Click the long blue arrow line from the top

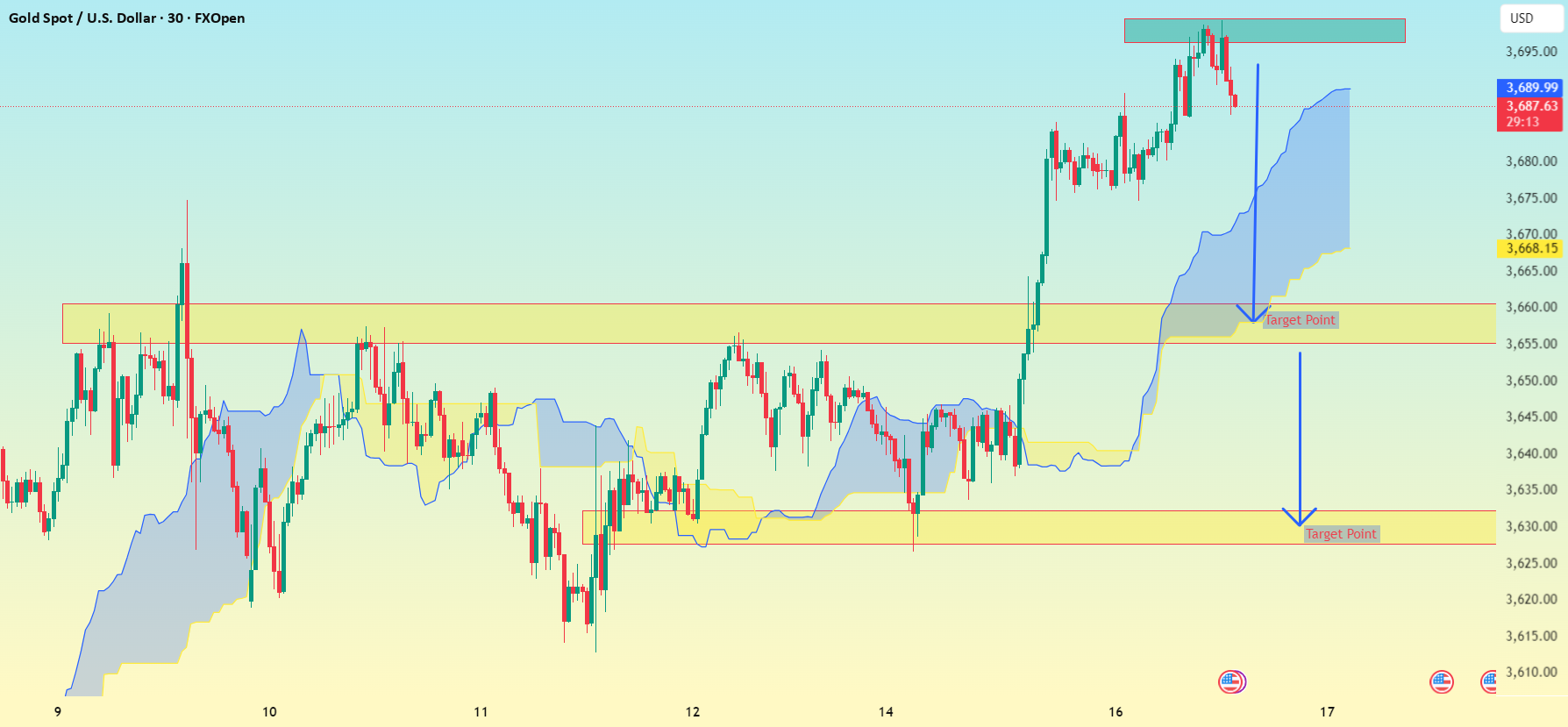tap(1256, 189)
